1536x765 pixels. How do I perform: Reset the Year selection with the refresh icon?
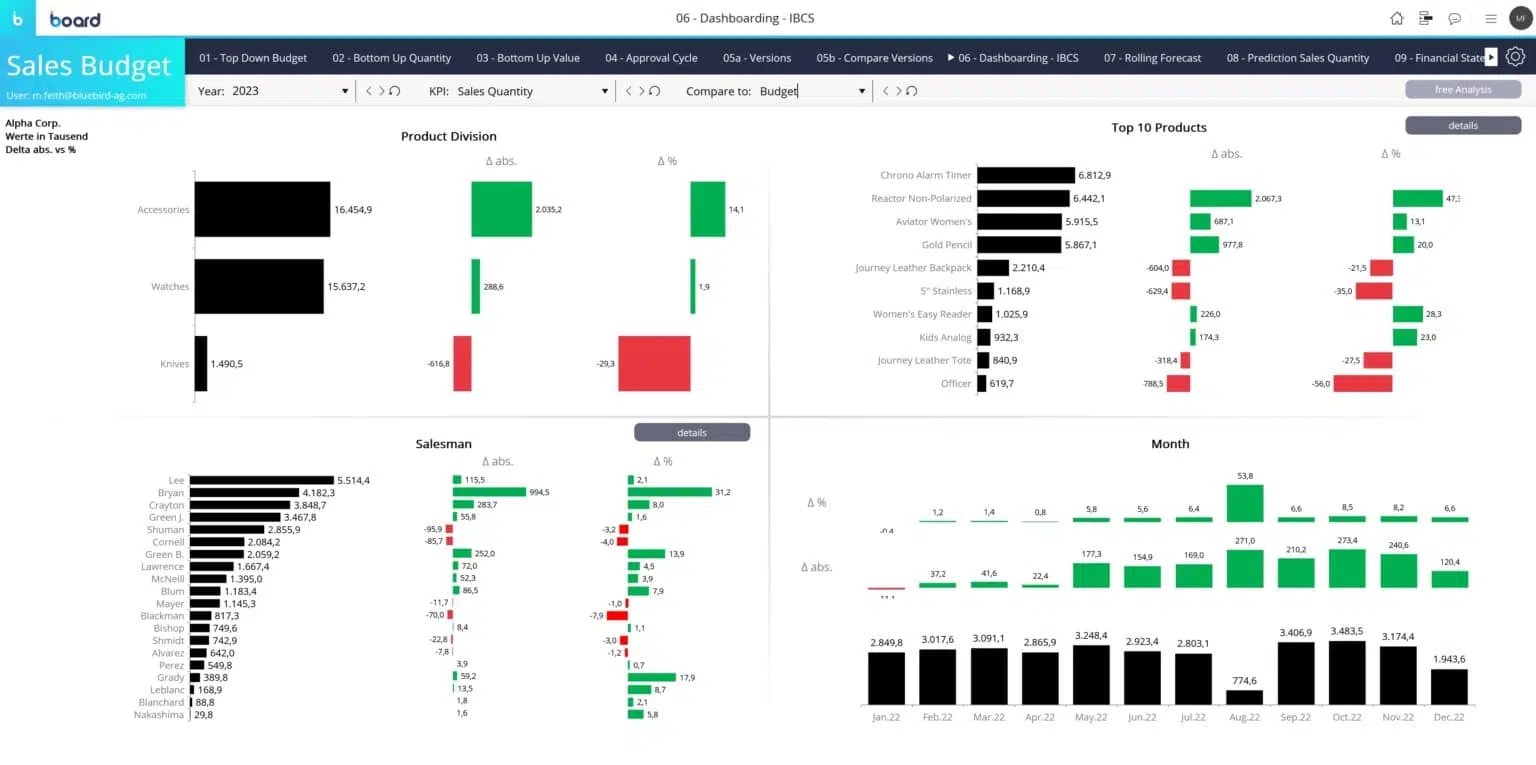(x=394, y=91)
